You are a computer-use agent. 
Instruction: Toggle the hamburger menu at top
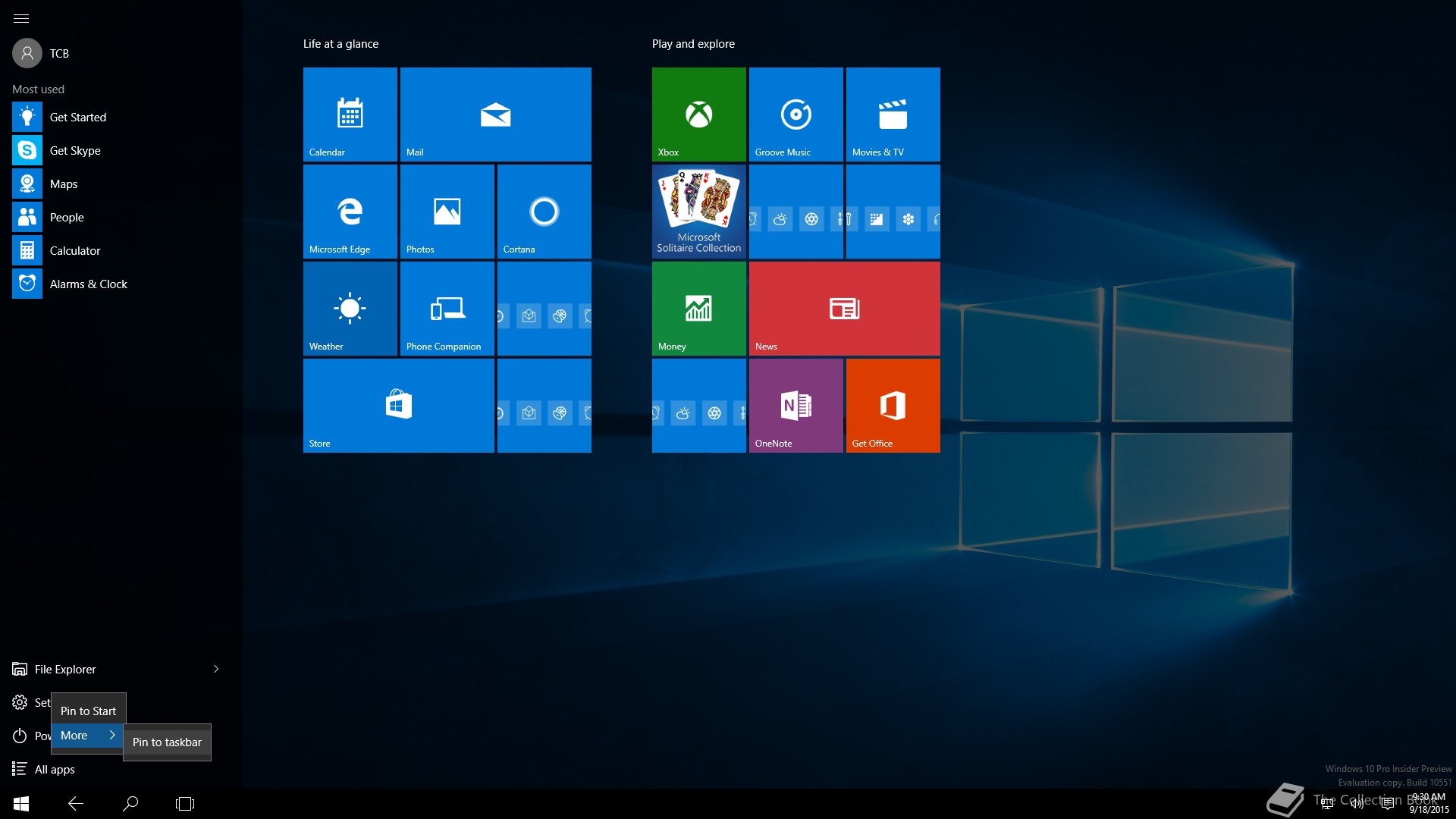click(x=21, y=18)
